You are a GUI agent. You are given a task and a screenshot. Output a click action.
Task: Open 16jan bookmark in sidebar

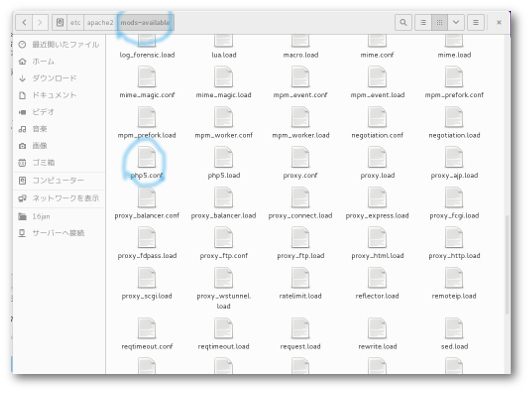59,216
